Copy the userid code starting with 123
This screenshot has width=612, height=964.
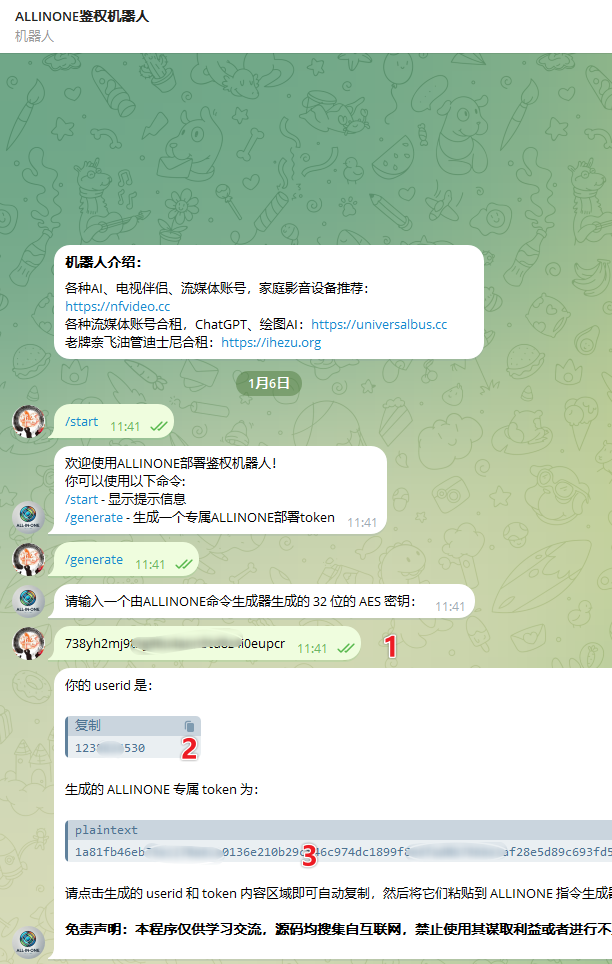[110, 748]
